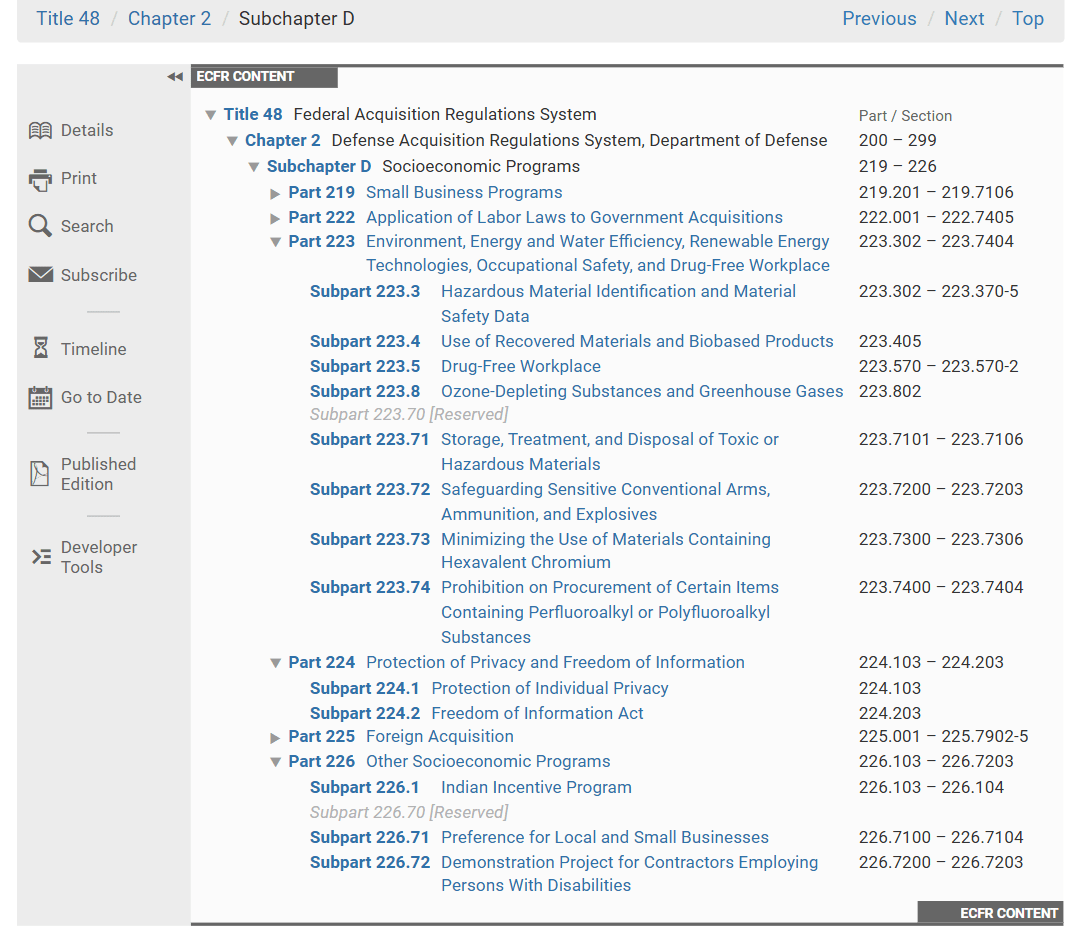
Task: Collapse Part 226 disclosure triangle
Action: 275,762
